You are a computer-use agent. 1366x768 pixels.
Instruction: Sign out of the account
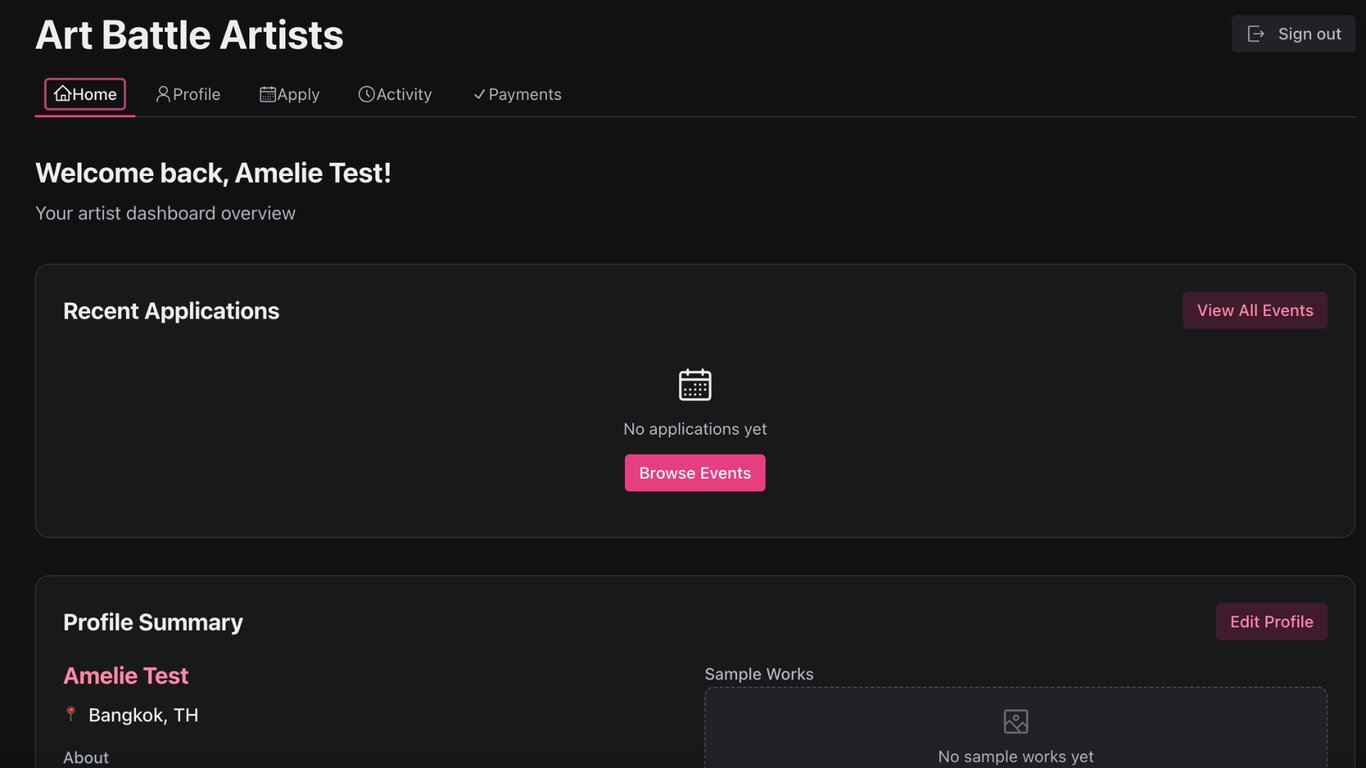pos(1294,34)
